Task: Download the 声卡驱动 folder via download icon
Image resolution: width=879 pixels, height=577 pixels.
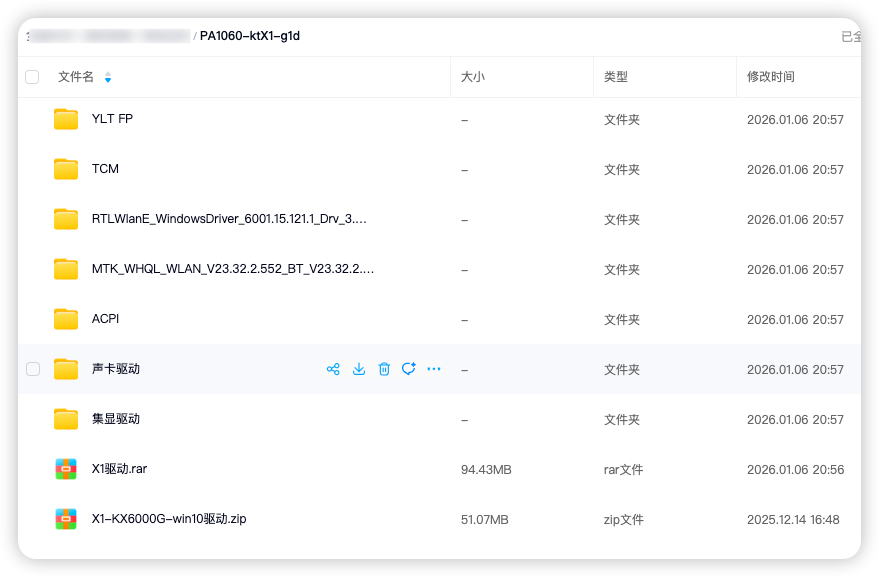Action: (359, 369)
